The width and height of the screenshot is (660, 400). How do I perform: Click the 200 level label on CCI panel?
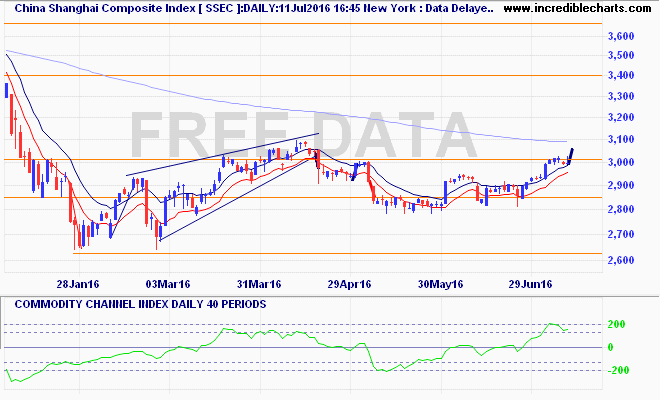(616, 326)
